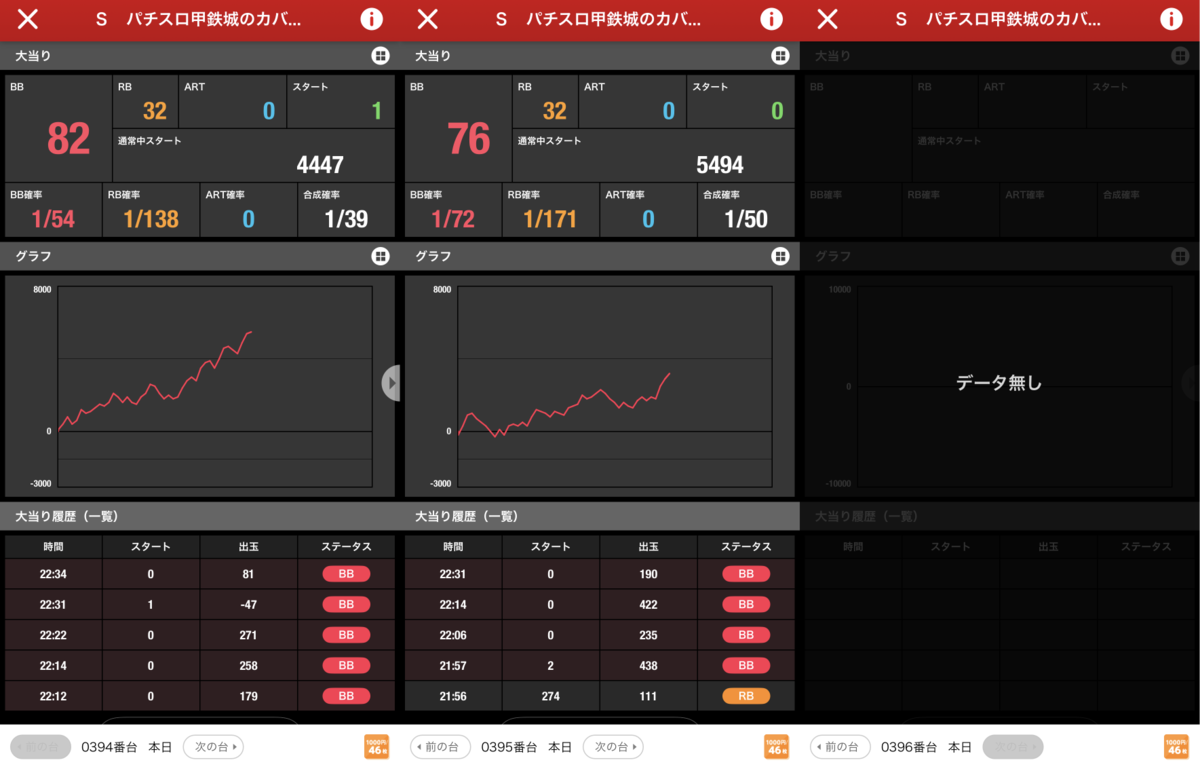Click the red line graph in the 0395番台 panel
Screen dimensions: 1200x773
[x=564, y=406]
